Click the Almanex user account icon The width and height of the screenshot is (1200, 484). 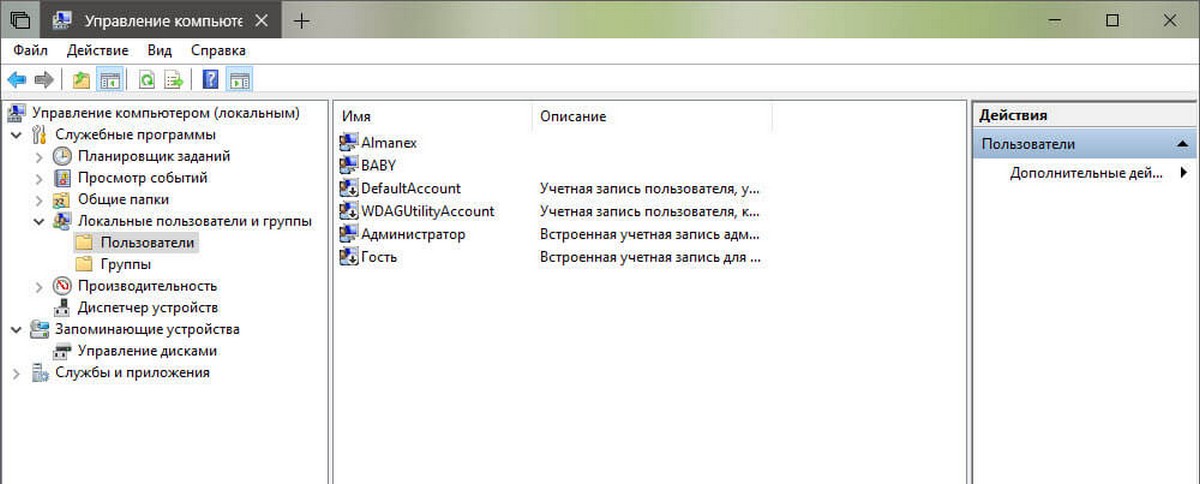349,143
